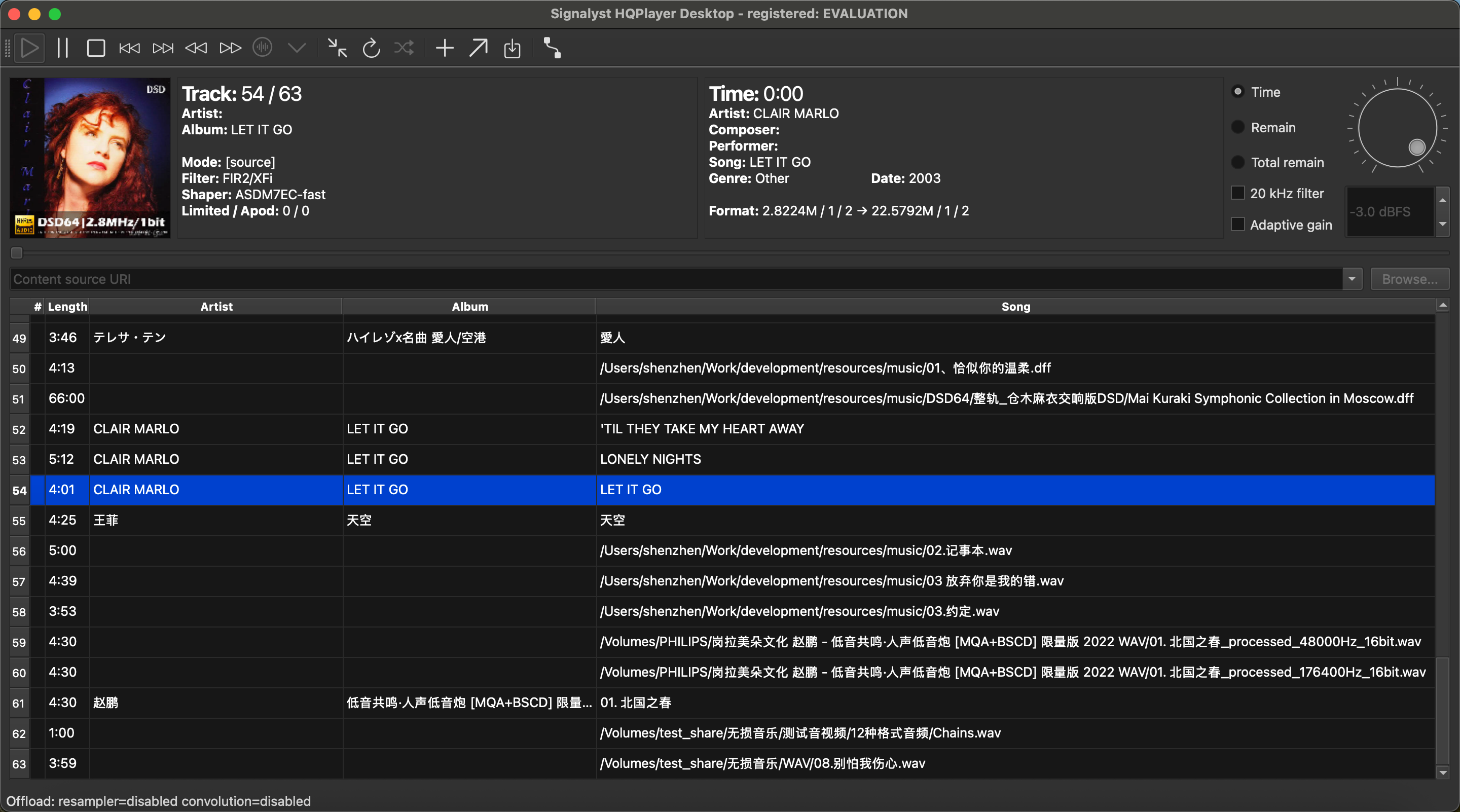This screenshot has height=812, width=1460.
Task: Click the circular waveform icon in toolbar
Action: (x=263, y=48)
